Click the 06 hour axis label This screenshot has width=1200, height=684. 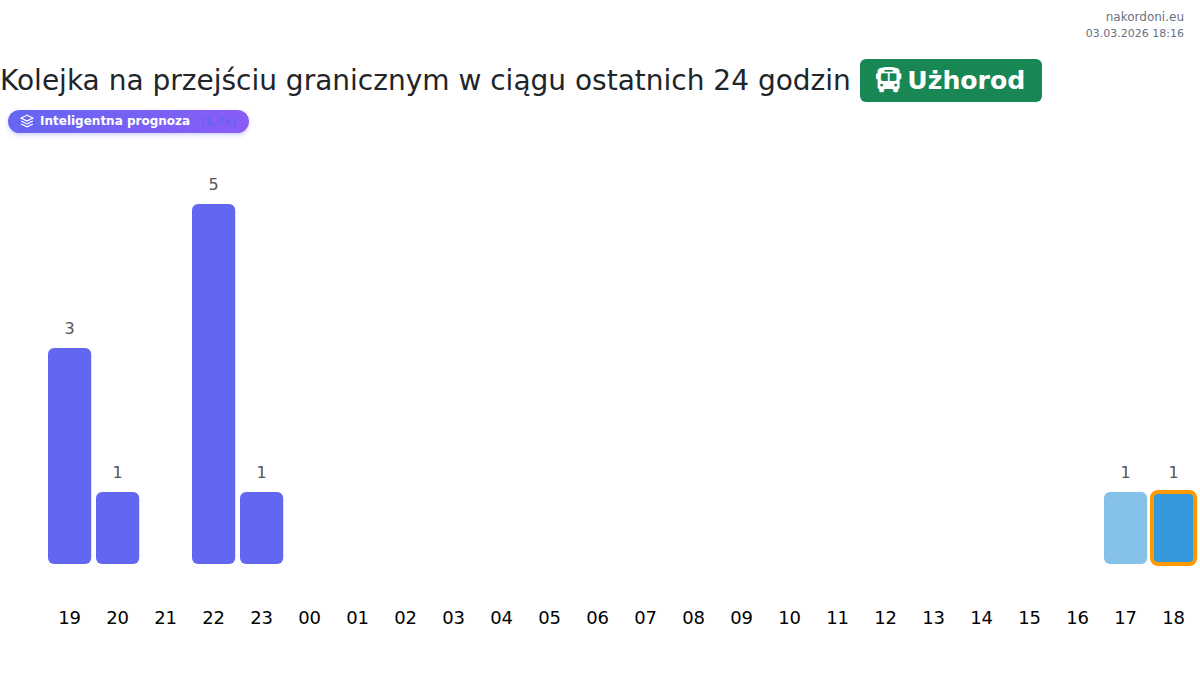(597, 618)
